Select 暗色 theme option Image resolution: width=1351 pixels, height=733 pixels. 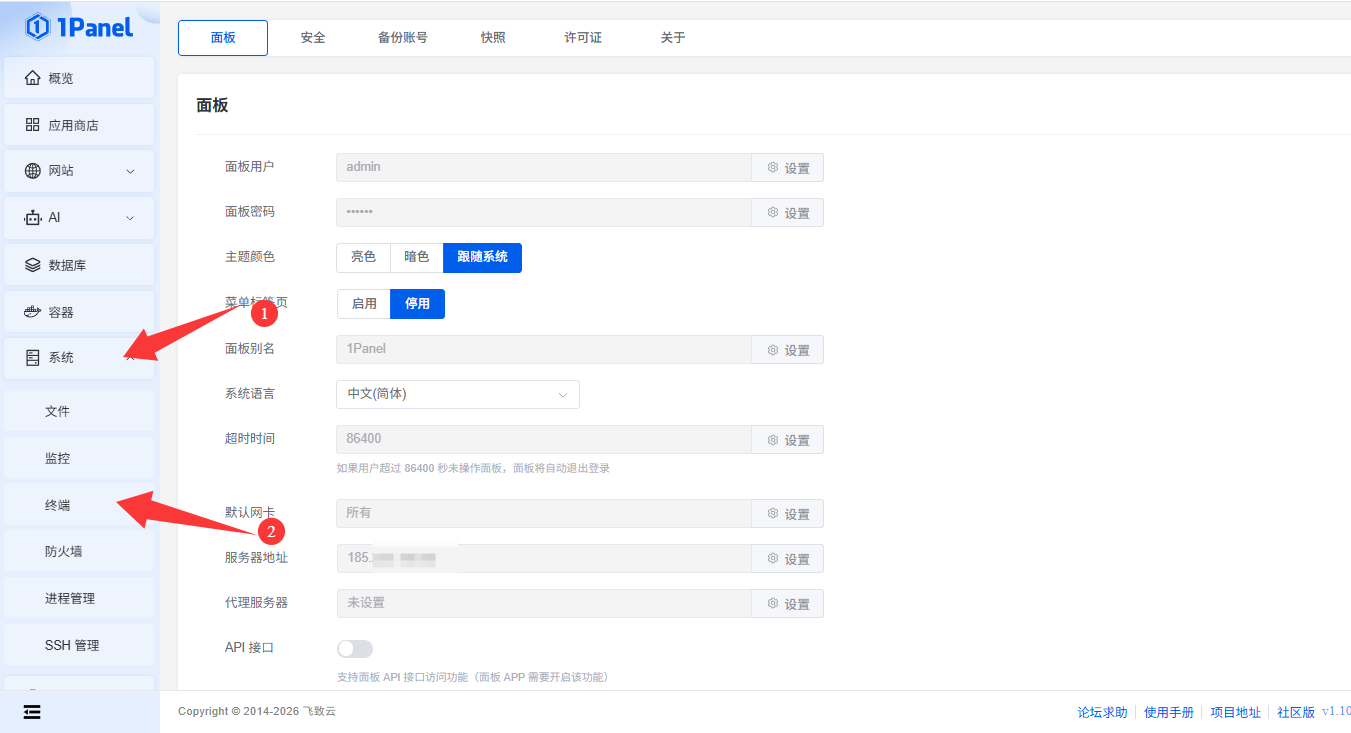point(416,257)
